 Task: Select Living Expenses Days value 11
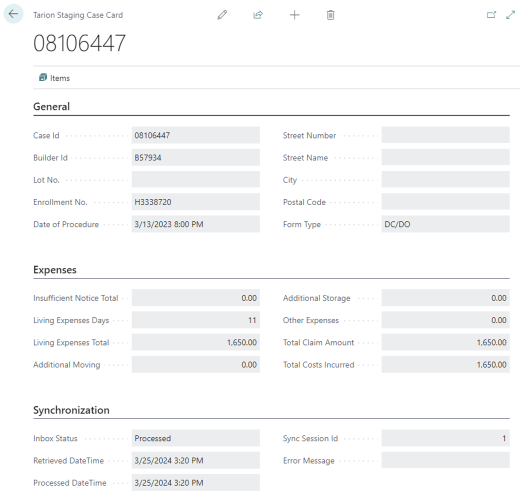(x=196, y=320)
